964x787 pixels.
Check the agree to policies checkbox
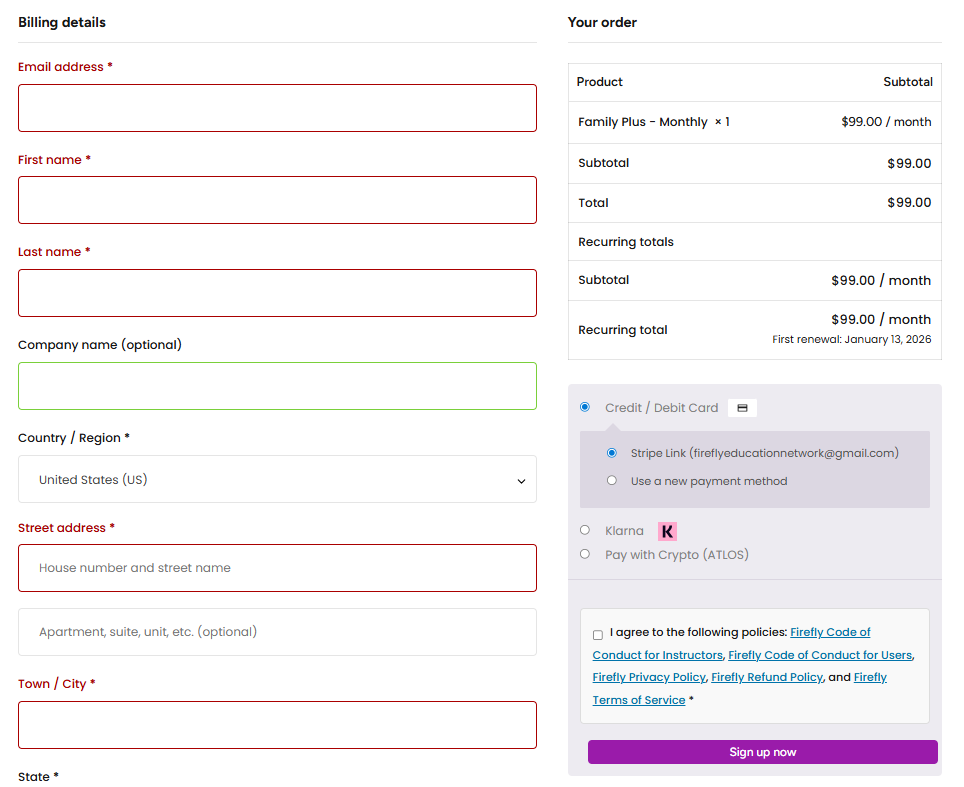(x=598, y=635)
